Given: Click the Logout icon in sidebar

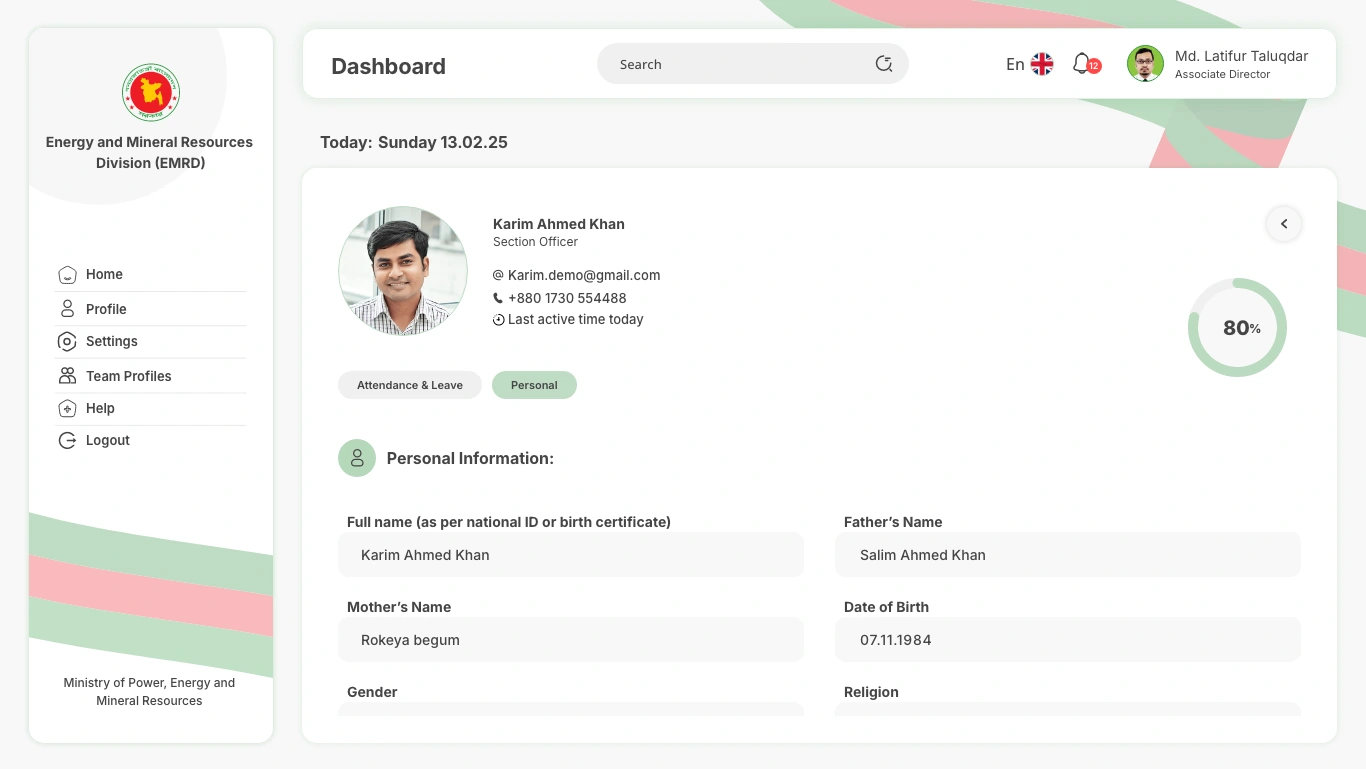Looking at the screenshot, I should pyautogui.click(x=67, y=440).
